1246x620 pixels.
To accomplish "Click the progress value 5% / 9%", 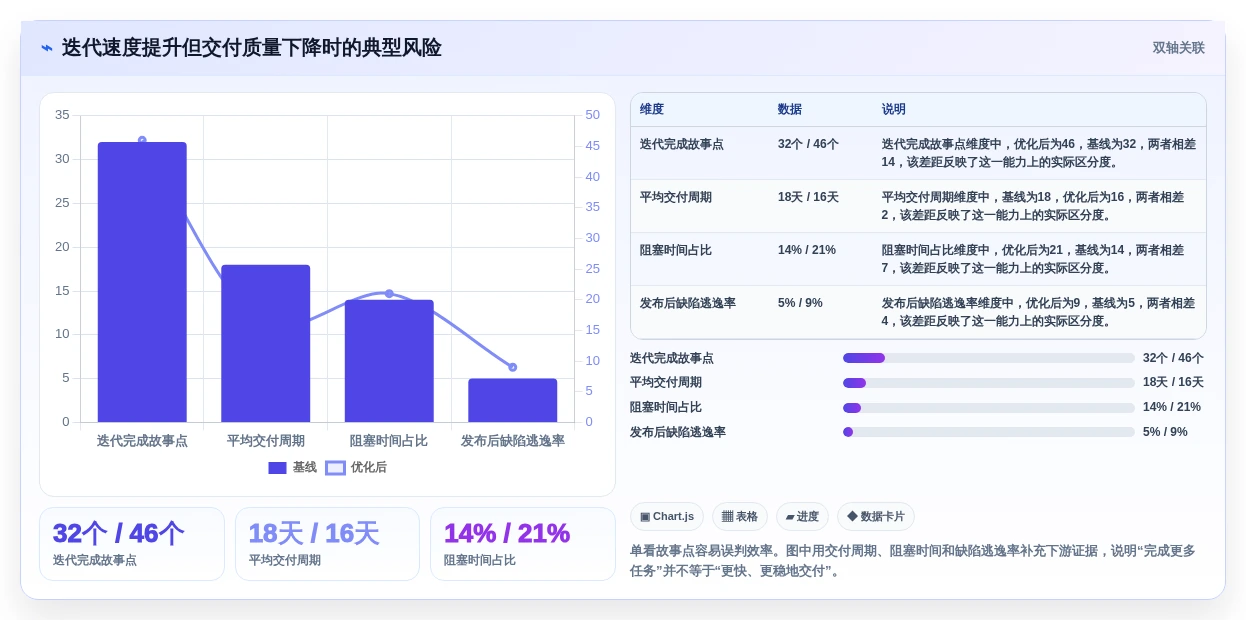I will (1165, 432).
